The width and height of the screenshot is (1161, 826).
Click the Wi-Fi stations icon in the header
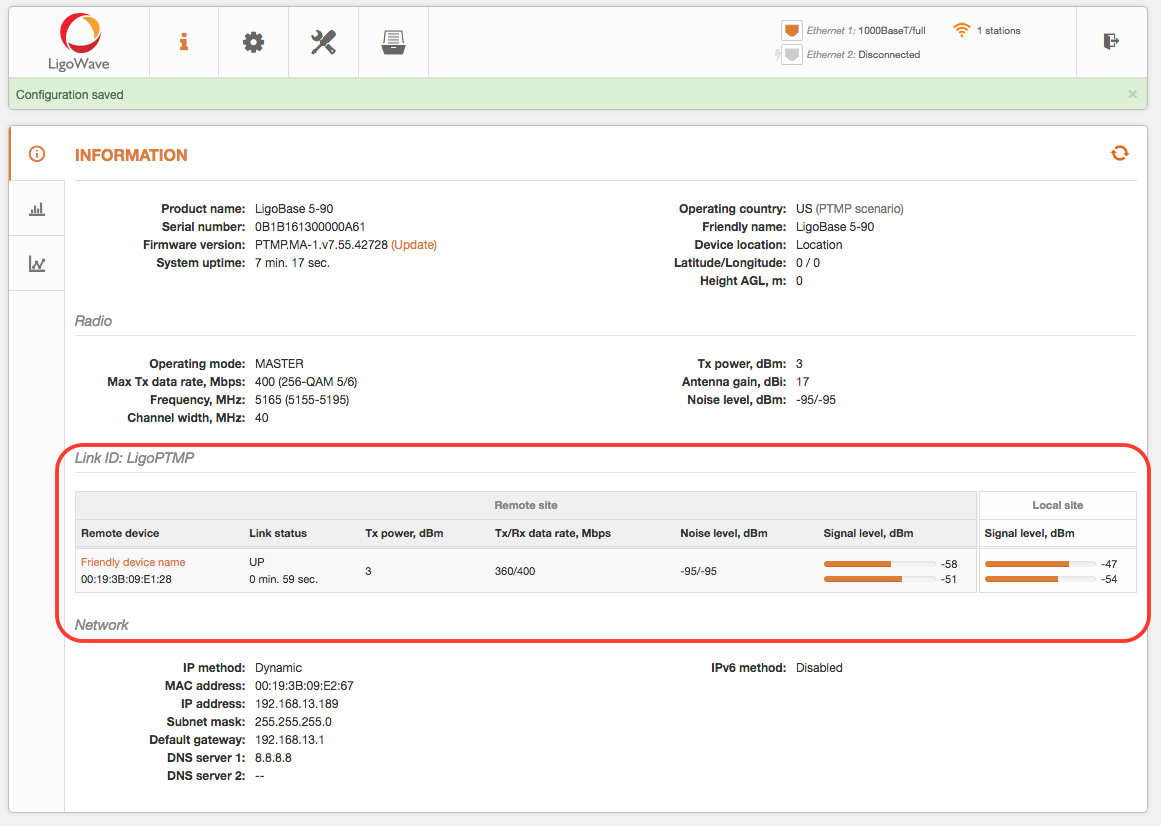(962, 30)
